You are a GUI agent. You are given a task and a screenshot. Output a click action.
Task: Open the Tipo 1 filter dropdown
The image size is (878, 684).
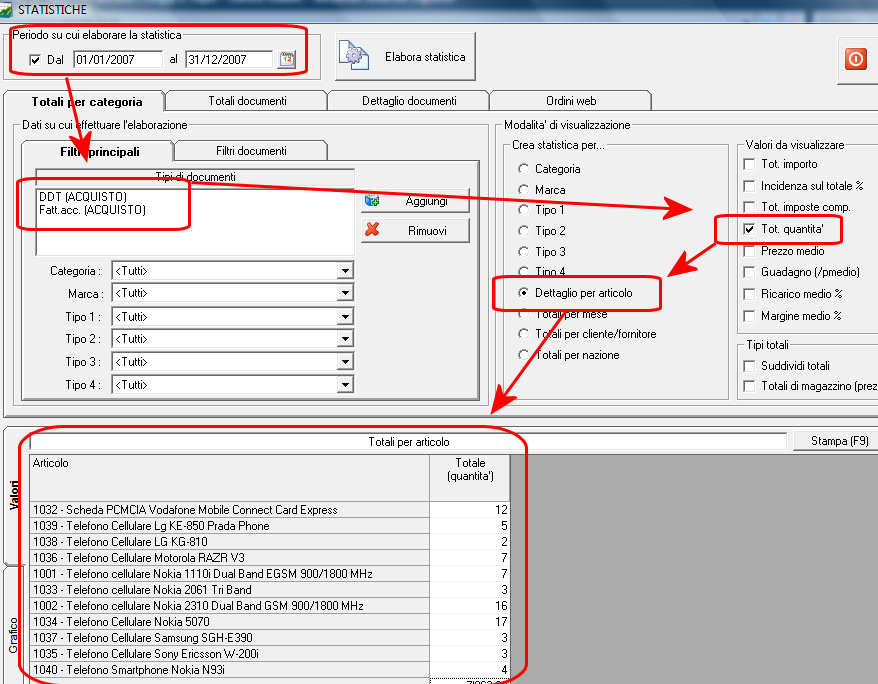pyautogui.click(x=345, y=317)
